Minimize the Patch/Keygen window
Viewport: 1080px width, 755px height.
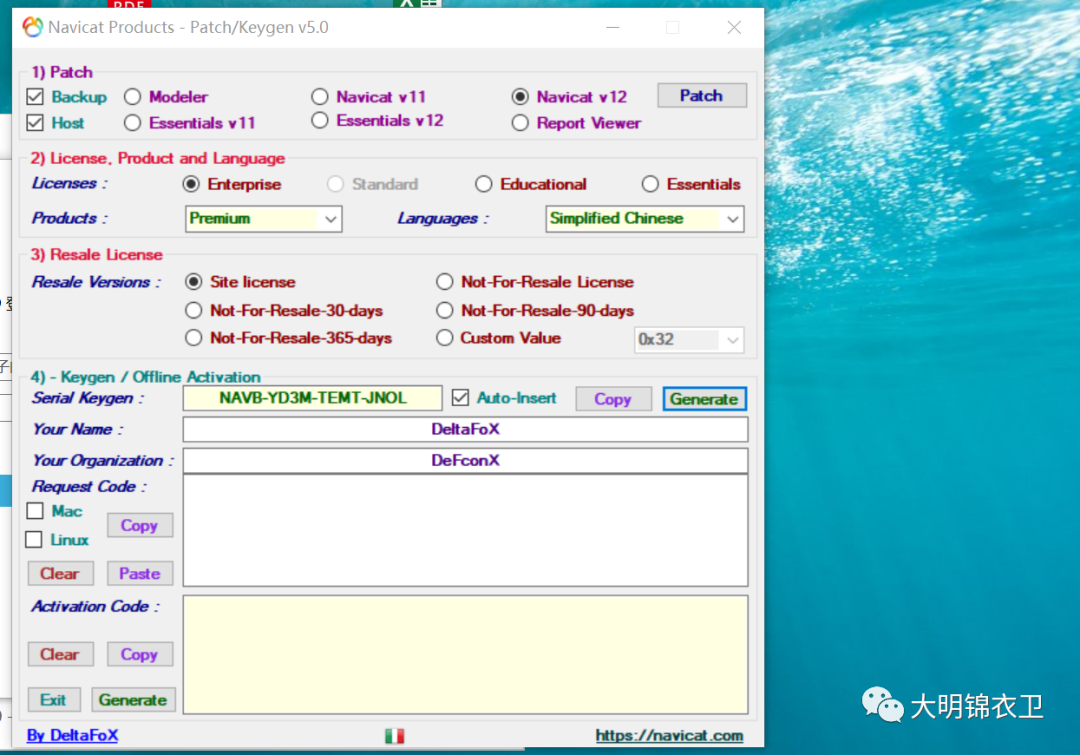point(612,28)
